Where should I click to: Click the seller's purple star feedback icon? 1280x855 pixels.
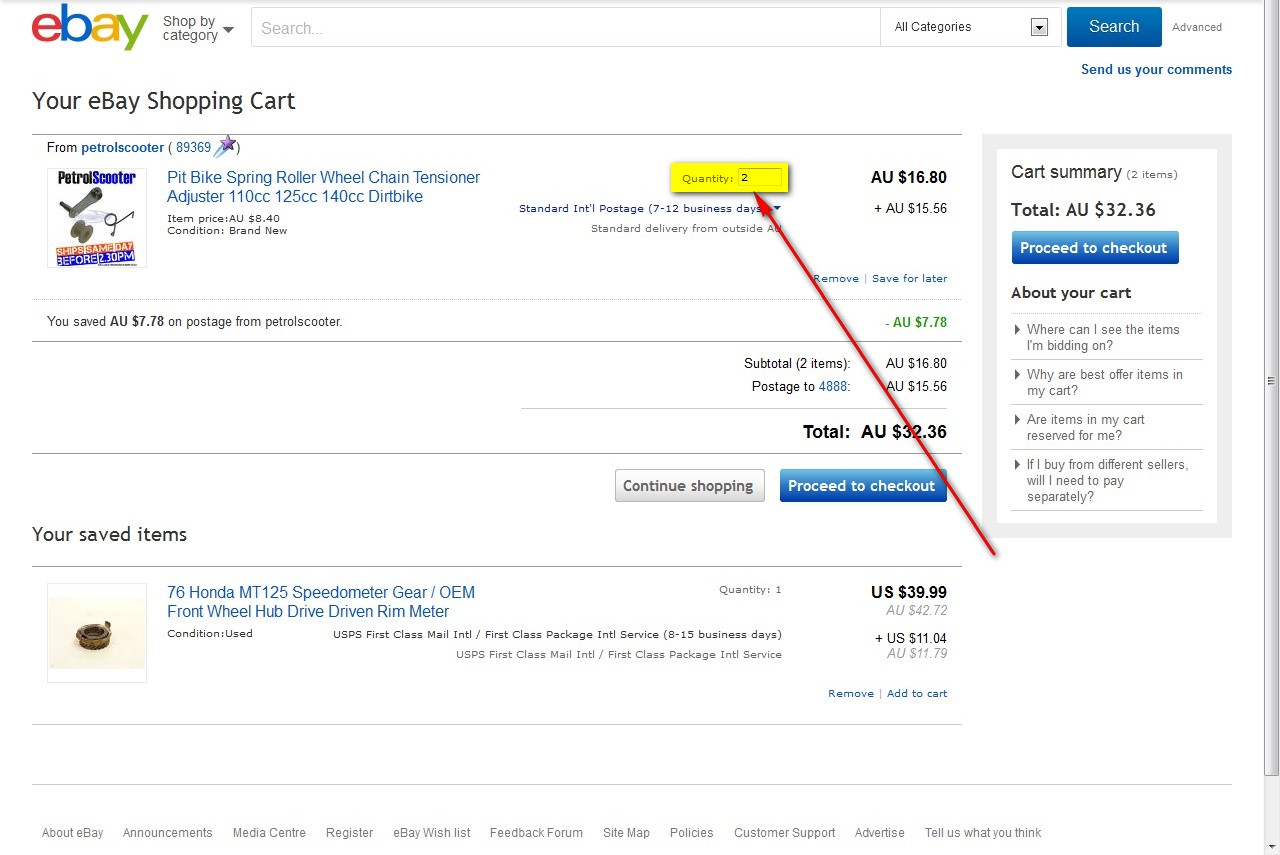pos(227,147)
